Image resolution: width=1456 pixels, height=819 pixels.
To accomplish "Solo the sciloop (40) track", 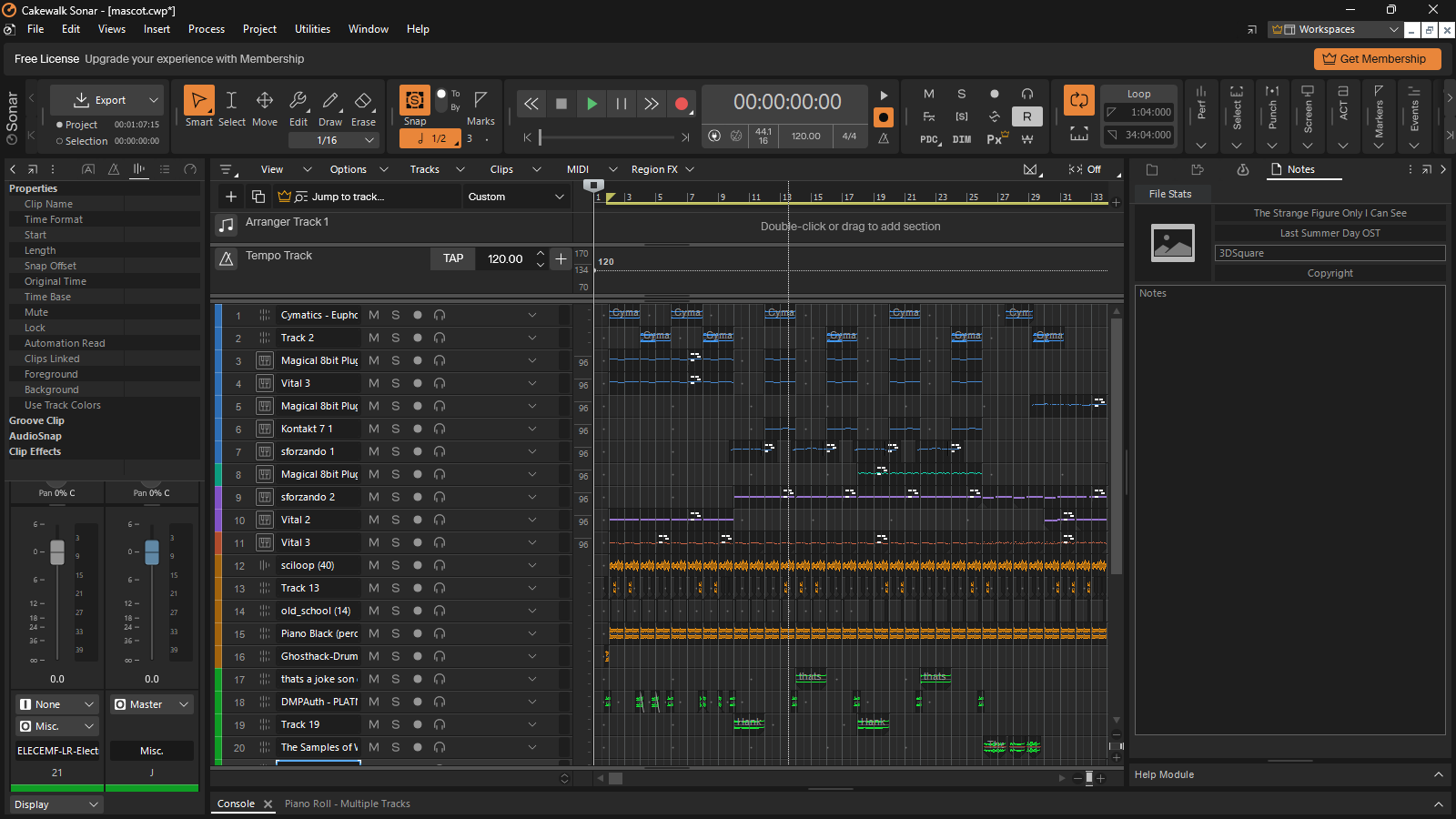I will 396,565.
